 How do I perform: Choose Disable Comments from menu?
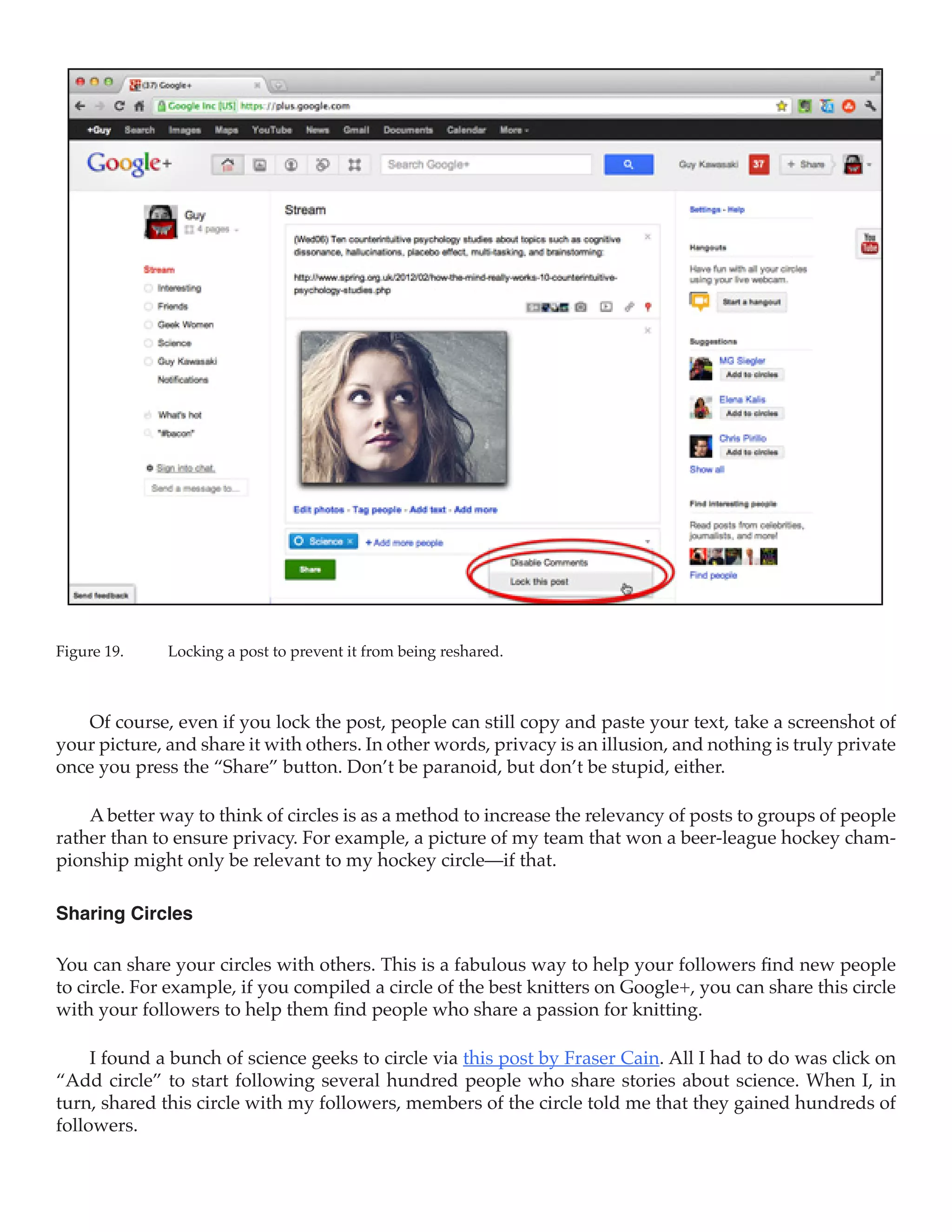pyautogui.click(x=549, y=563)
